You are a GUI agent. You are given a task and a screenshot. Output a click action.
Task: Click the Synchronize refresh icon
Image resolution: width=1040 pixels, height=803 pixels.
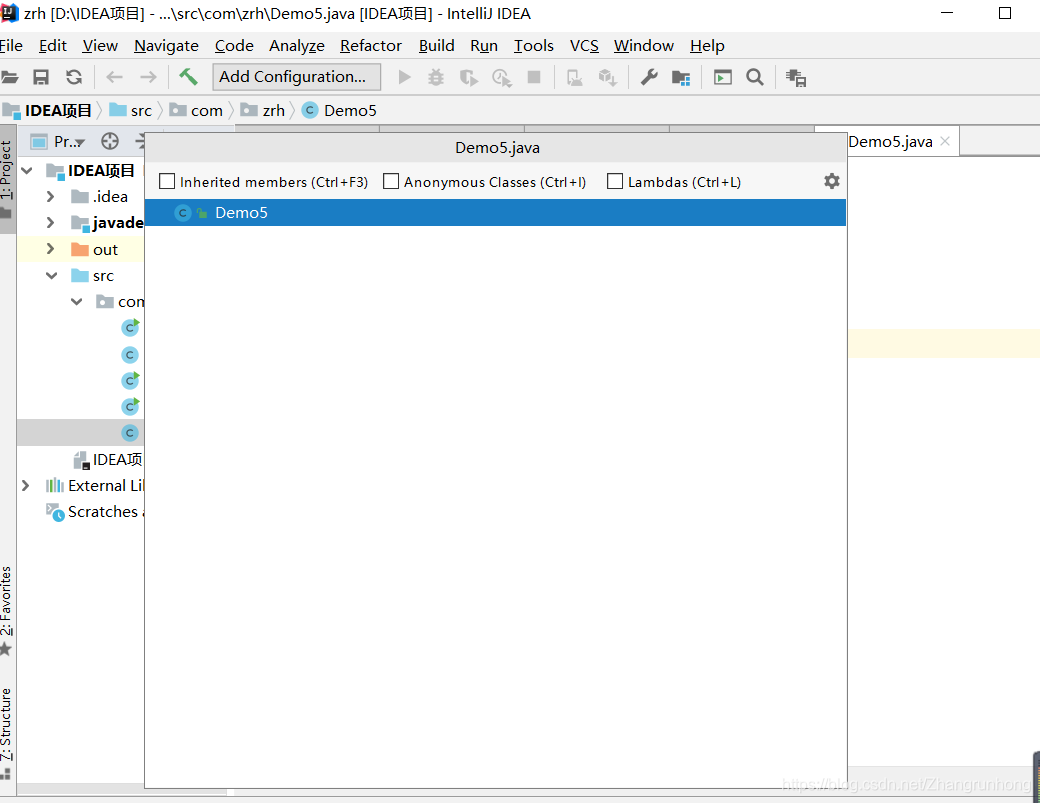74,78
